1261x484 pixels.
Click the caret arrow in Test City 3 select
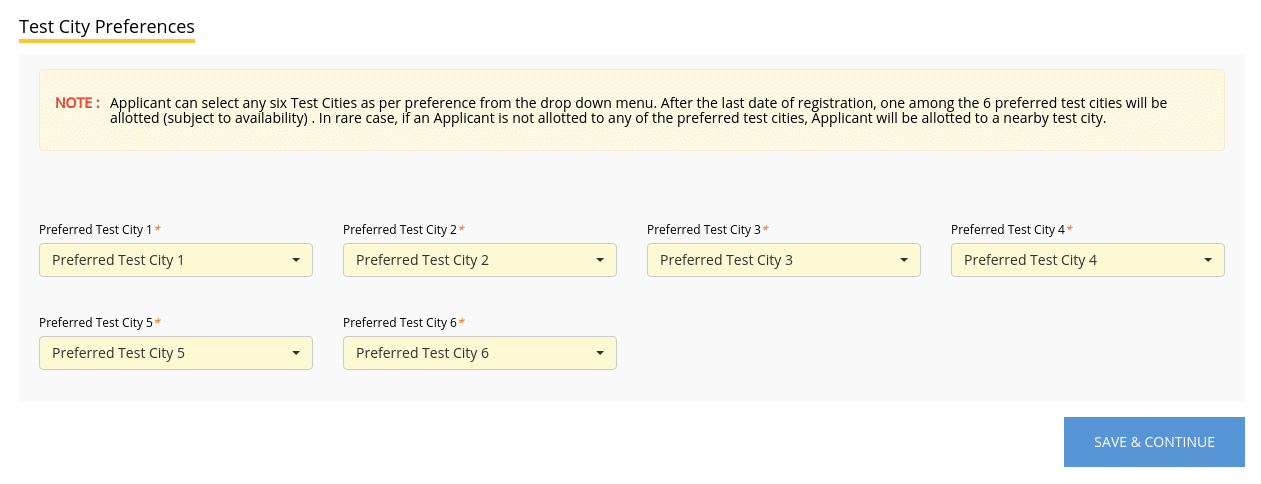tap(904, 260)
